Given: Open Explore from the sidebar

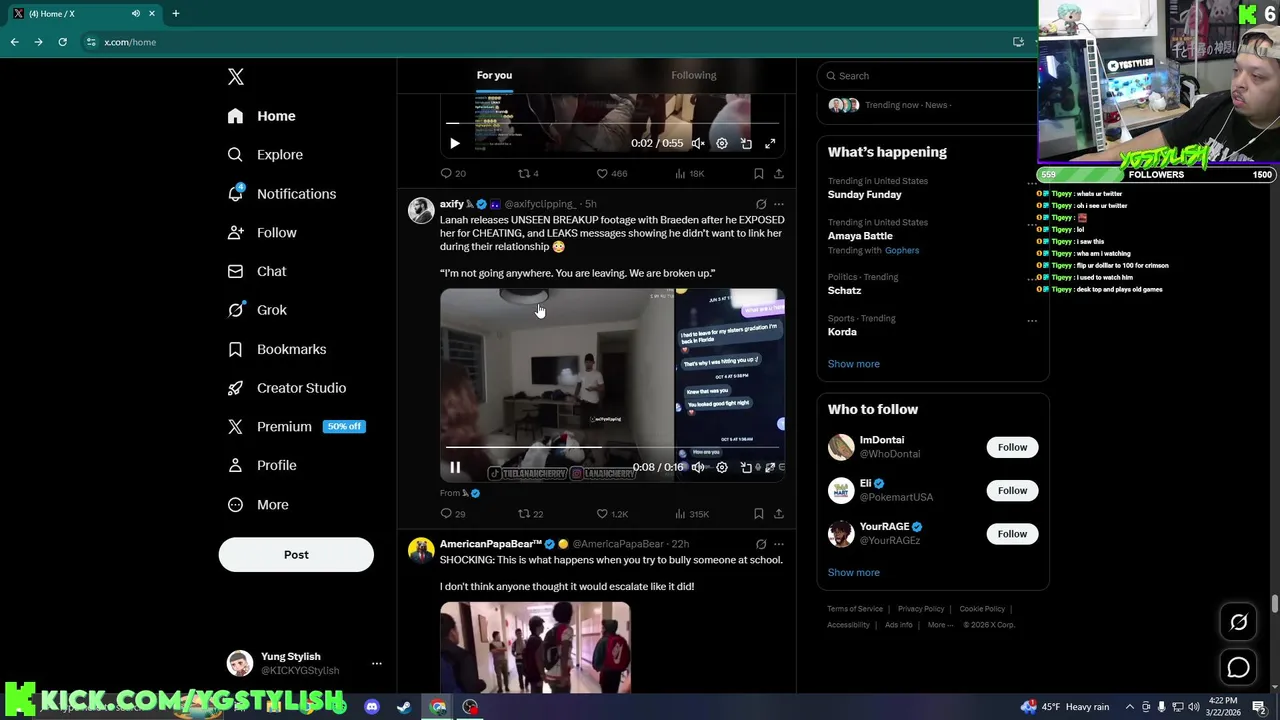Looking at the screenshot, I should pos(265,155).
